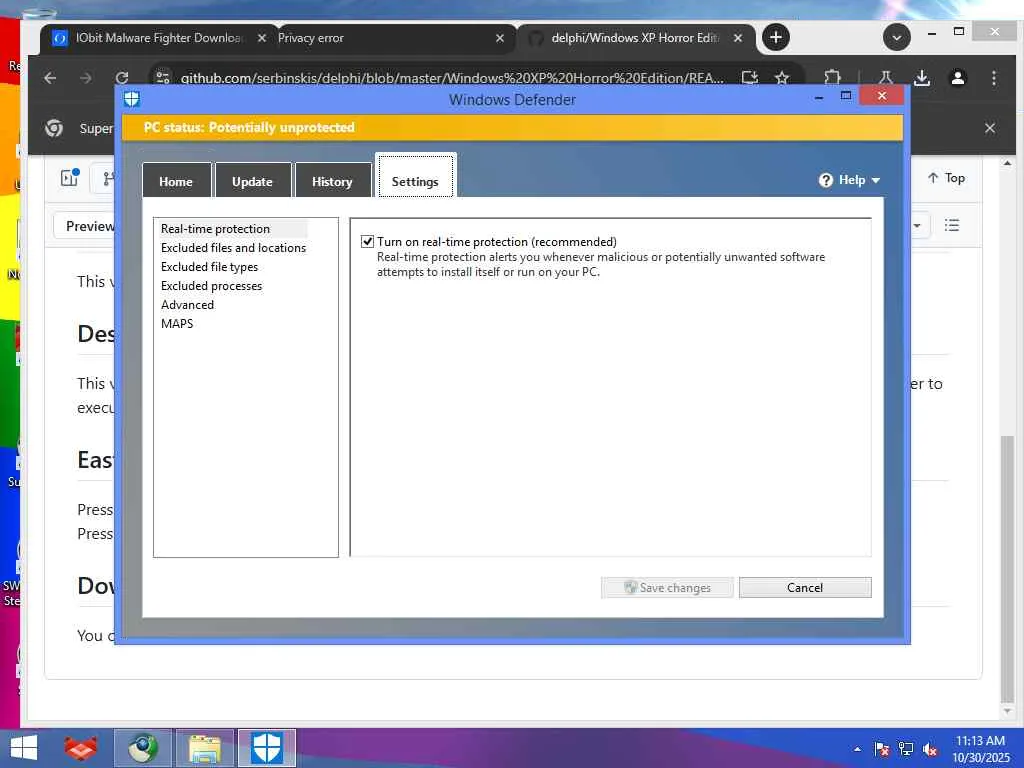Click the Windows Defender taskbar icon
The width and height of the screenshot is (1024, 768).
tap(266, 748)
